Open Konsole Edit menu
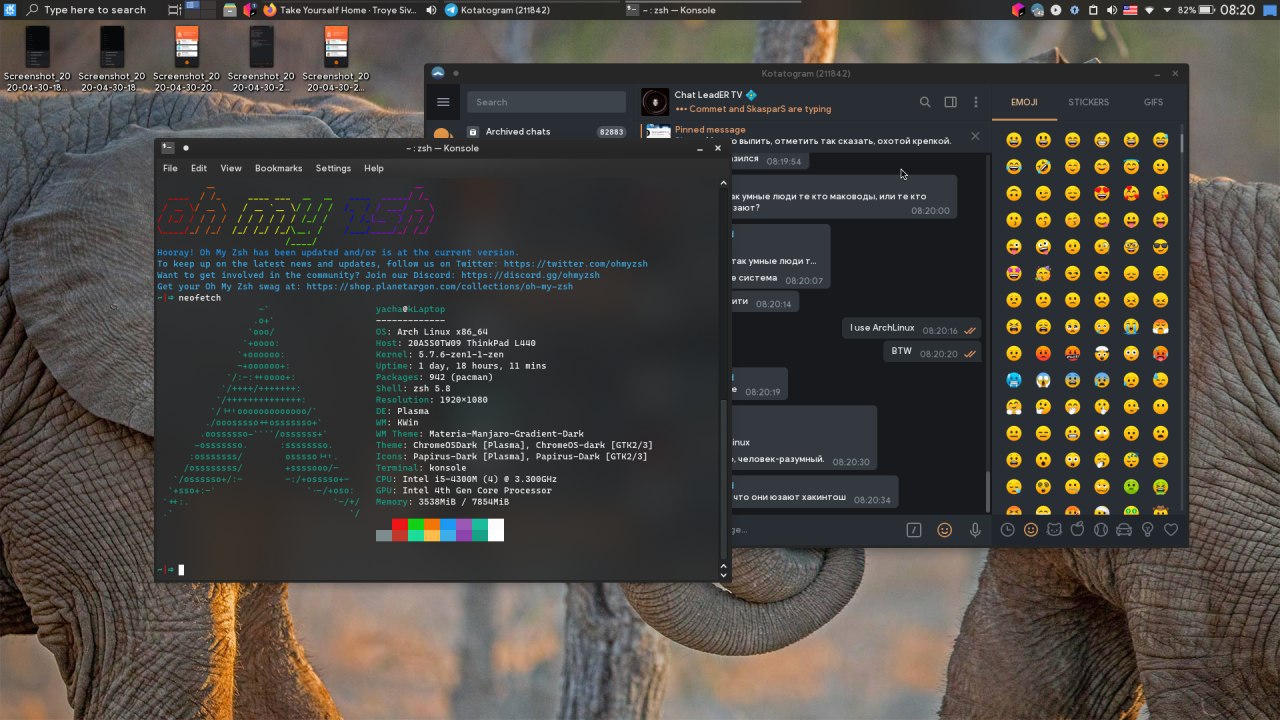This screenshot has height=720, width=1280. click(199, 168)
